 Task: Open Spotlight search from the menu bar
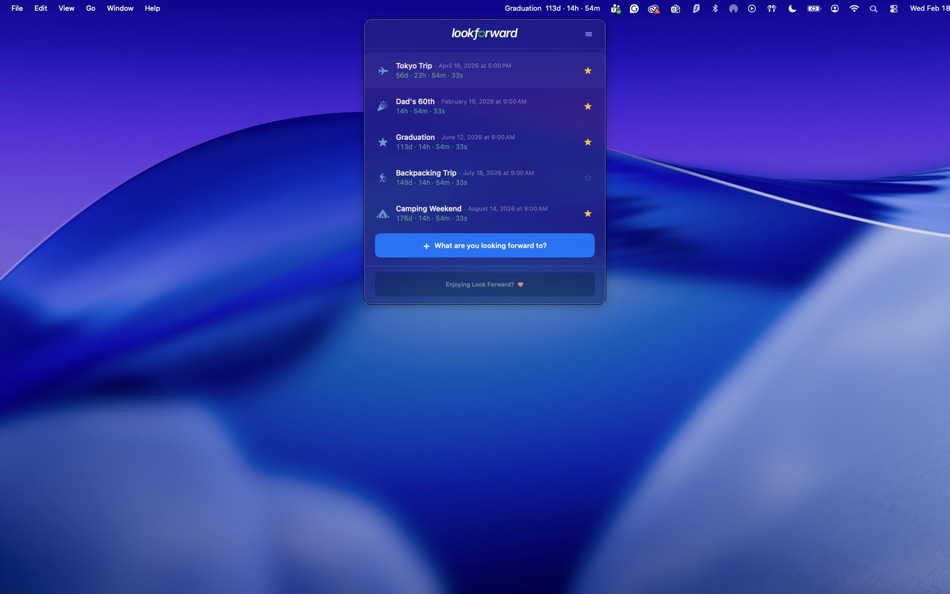[x=872, y=7]
